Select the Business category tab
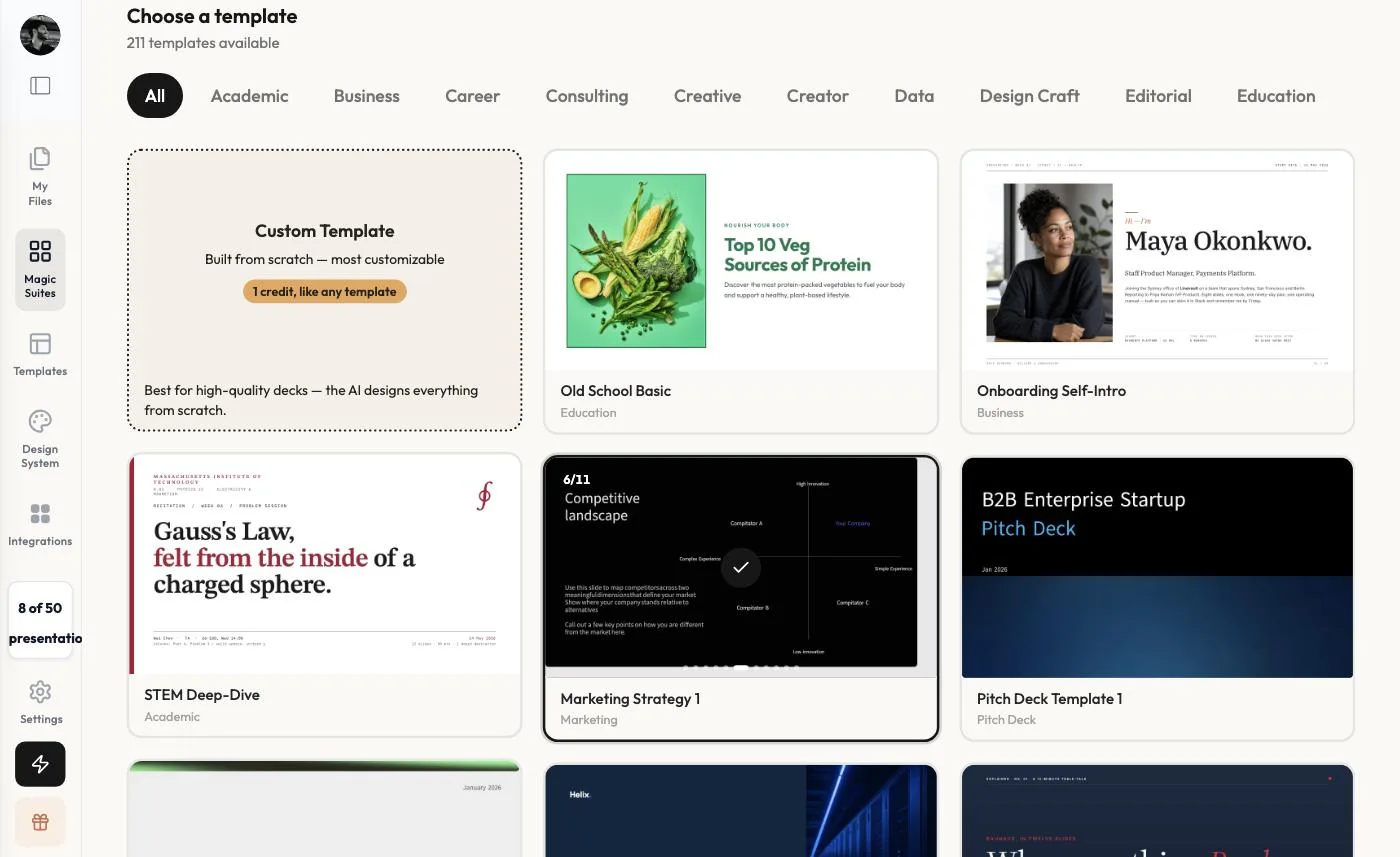The image size is (1400, 857). click(367, 96)
